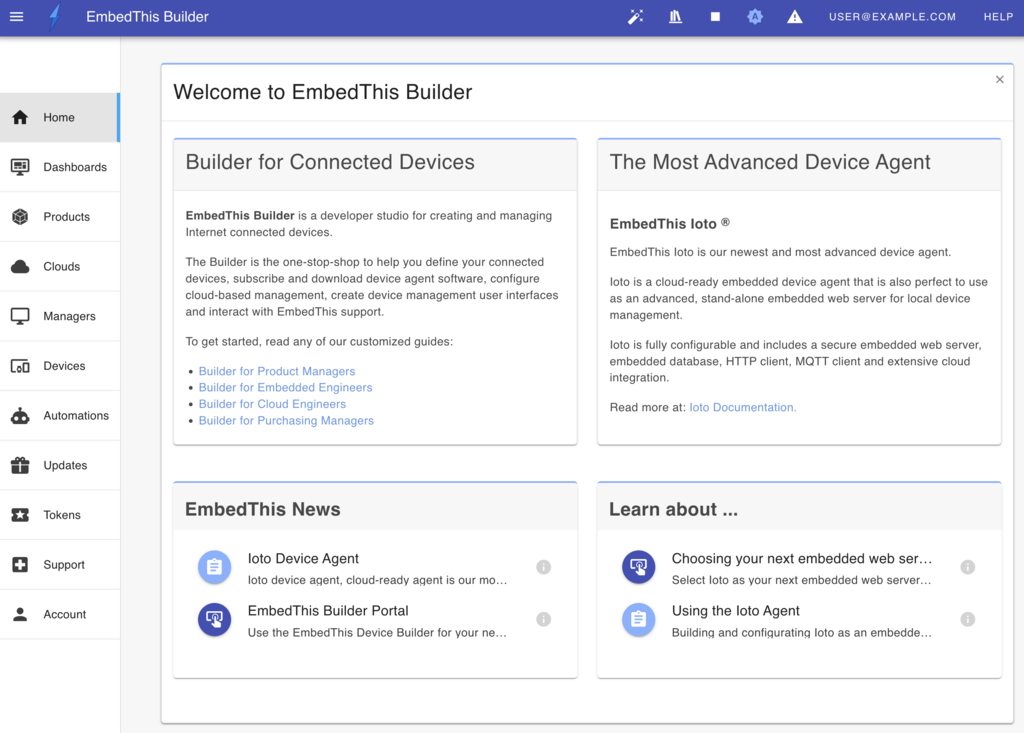Open Dashboards using its sidebar icon
Screen dimensions: 1024x733
[20, 166]
